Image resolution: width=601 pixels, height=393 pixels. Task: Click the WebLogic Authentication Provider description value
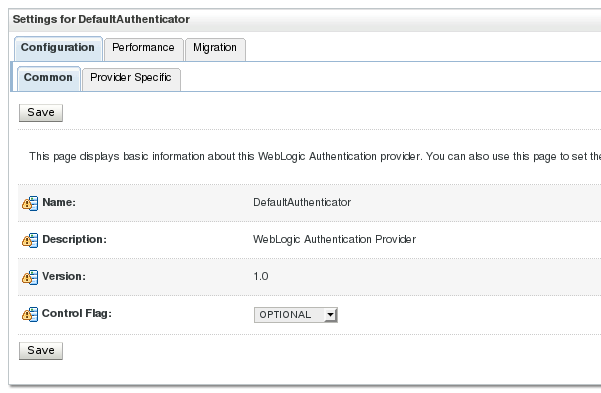tap(335, 240)
